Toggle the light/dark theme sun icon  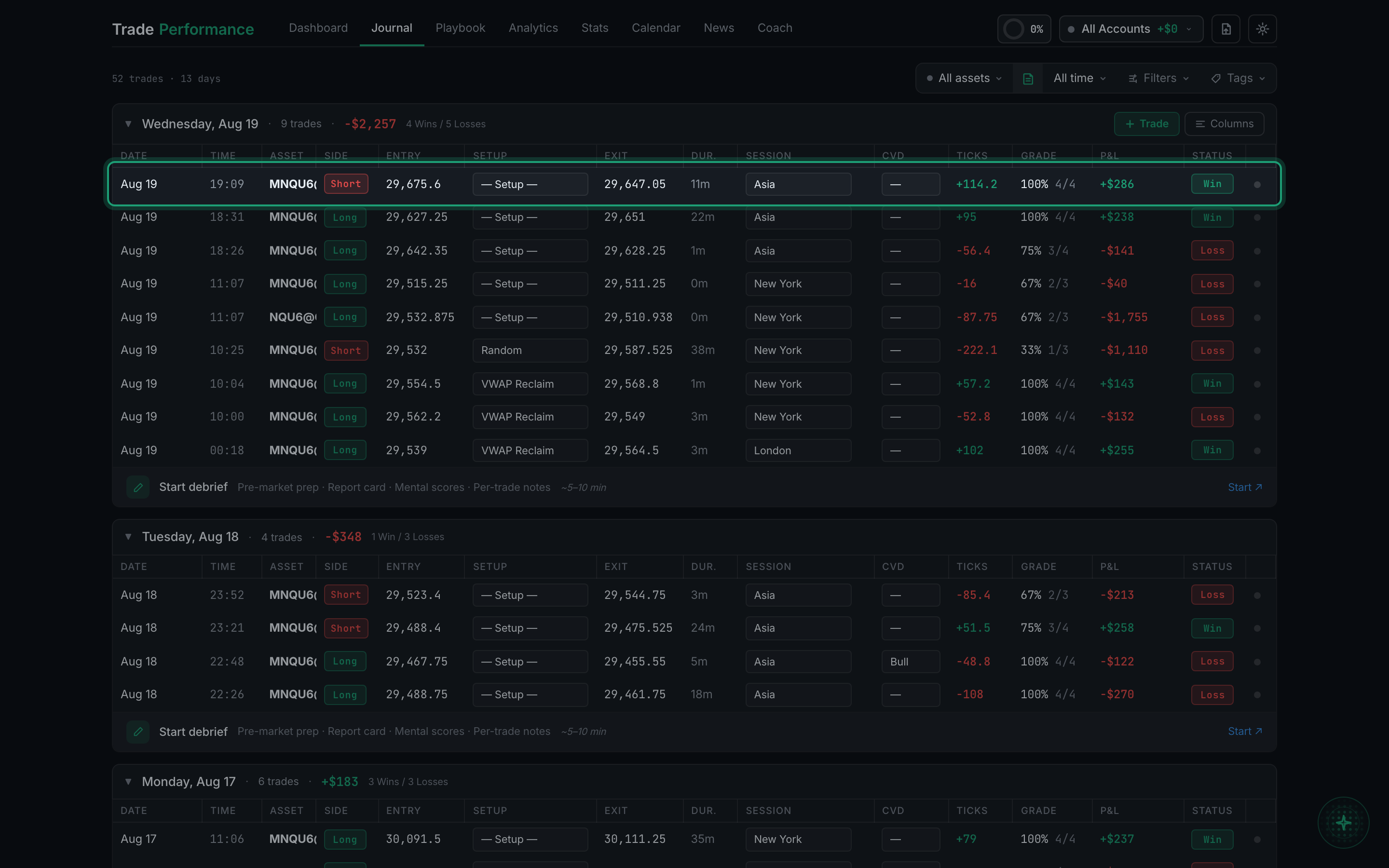1262,29
